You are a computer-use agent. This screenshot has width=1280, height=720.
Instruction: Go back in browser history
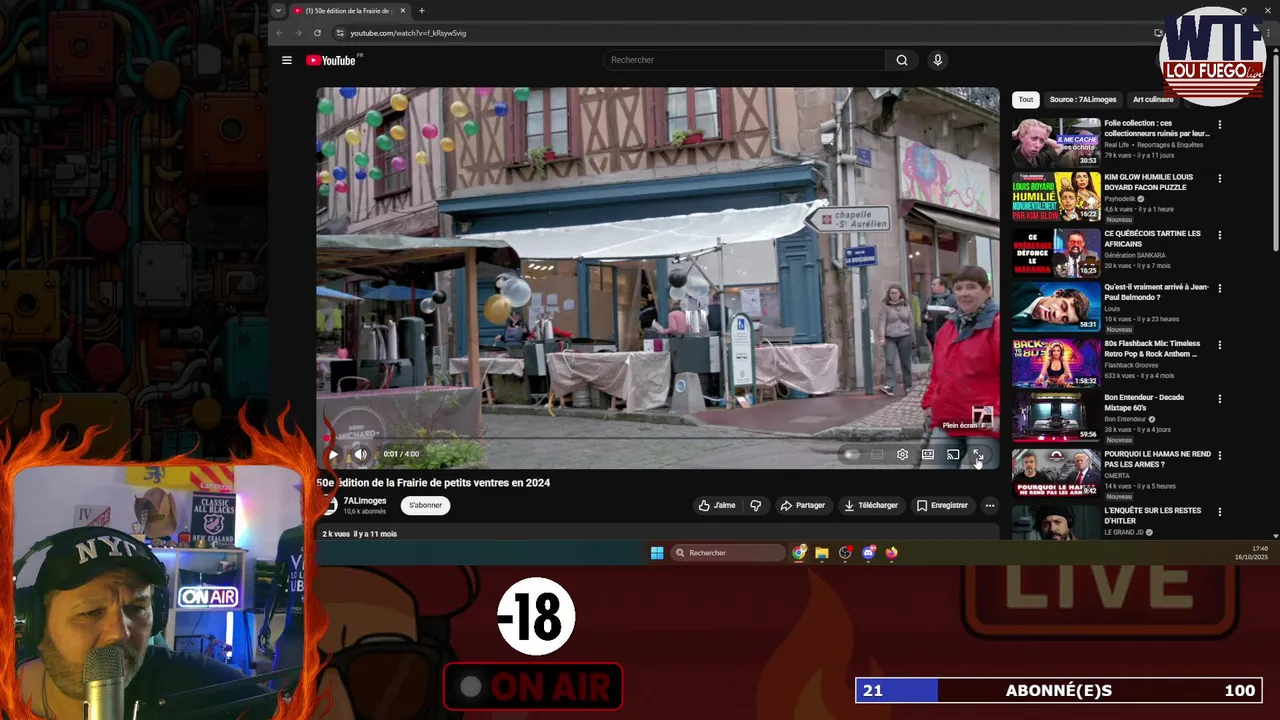click(280, 33)
